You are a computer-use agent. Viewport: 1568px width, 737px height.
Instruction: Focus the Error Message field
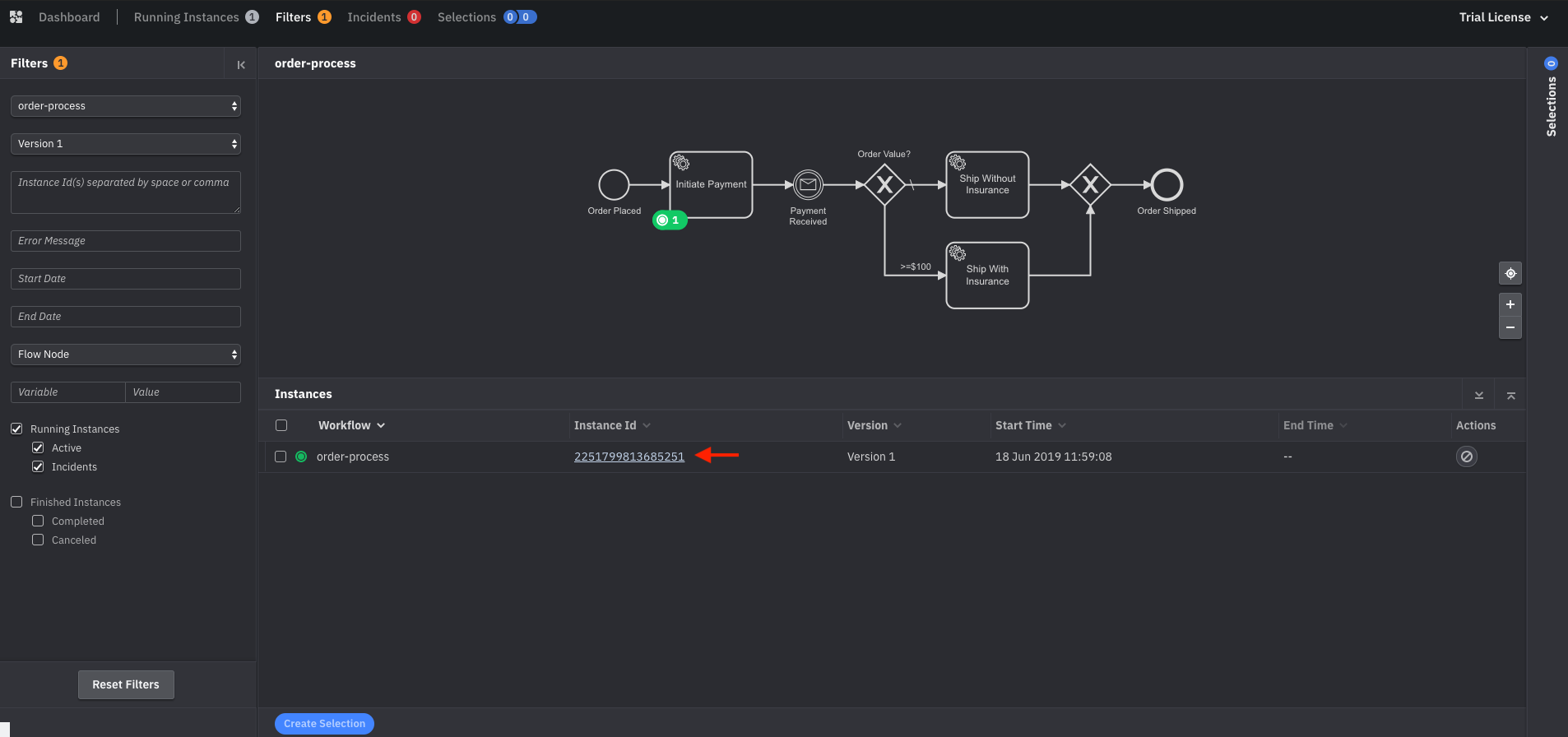(x=126, y=241)
